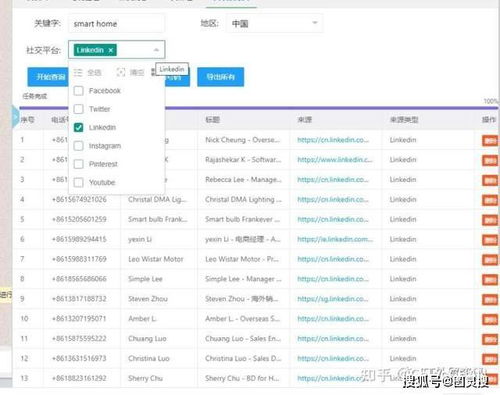Open the 地区 dropdown showing 中国
Image resolution: width=500 pixels, height=395 pixels.
[x=274, y=23]
